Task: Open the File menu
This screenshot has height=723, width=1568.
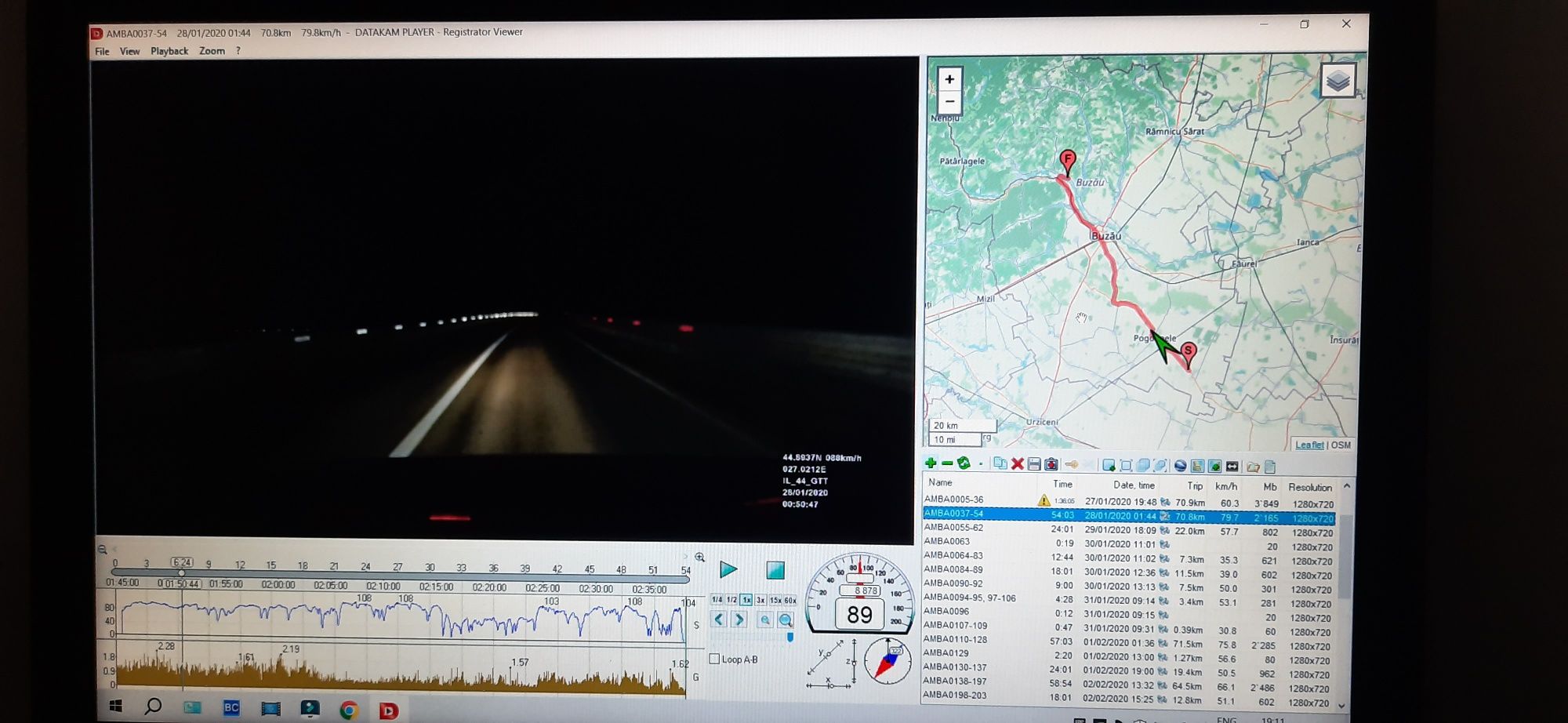Action: [102, 52]
